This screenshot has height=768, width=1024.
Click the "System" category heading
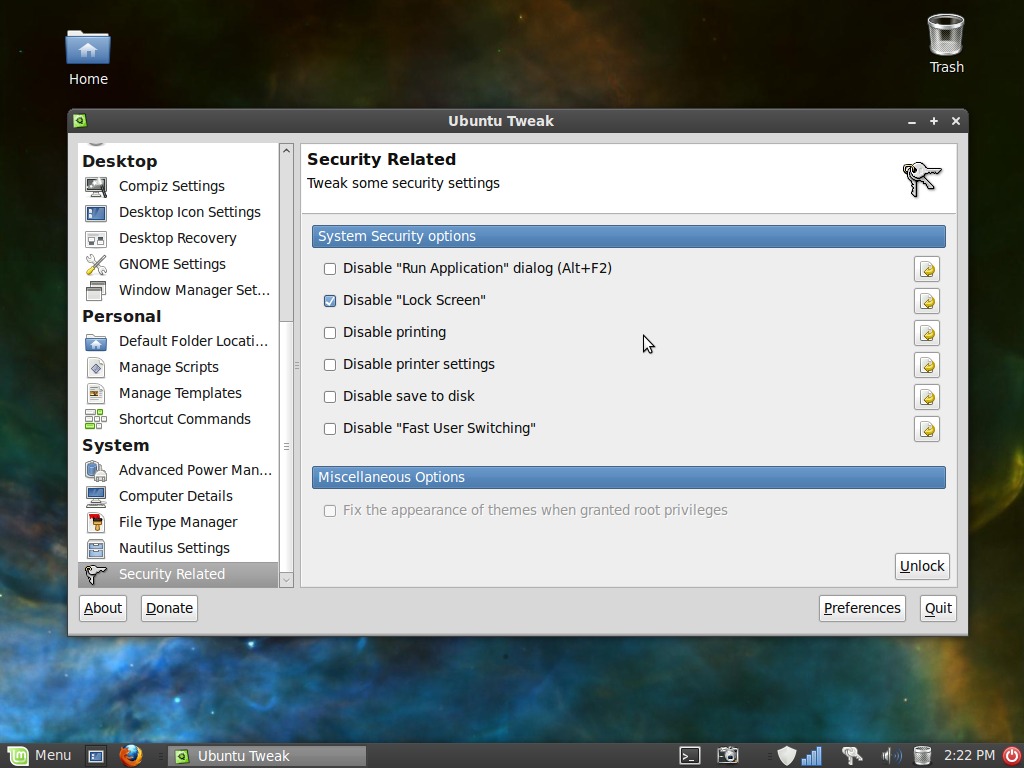(116, 445)
